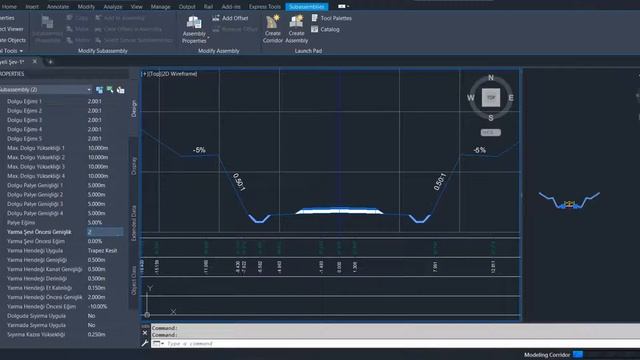This screenshot has height=360, width=640.
Task: Click the Modify Subassembly panel title
Action: point(103,51)
